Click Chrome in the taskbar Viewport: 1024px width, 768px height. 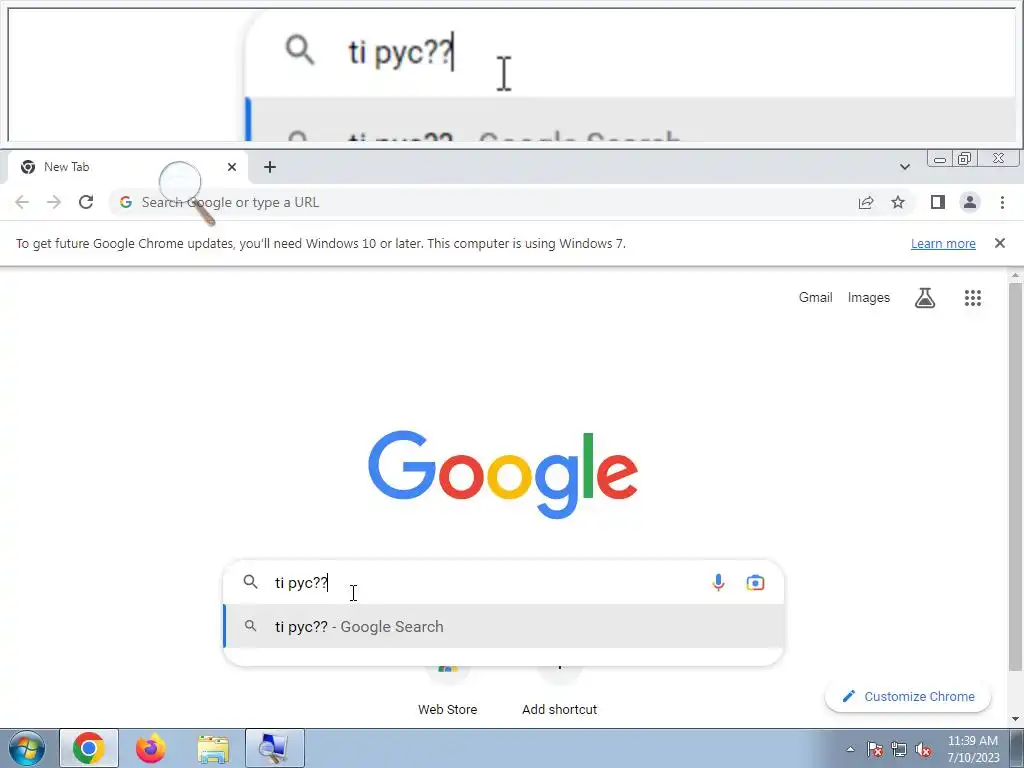coord(89,748)
